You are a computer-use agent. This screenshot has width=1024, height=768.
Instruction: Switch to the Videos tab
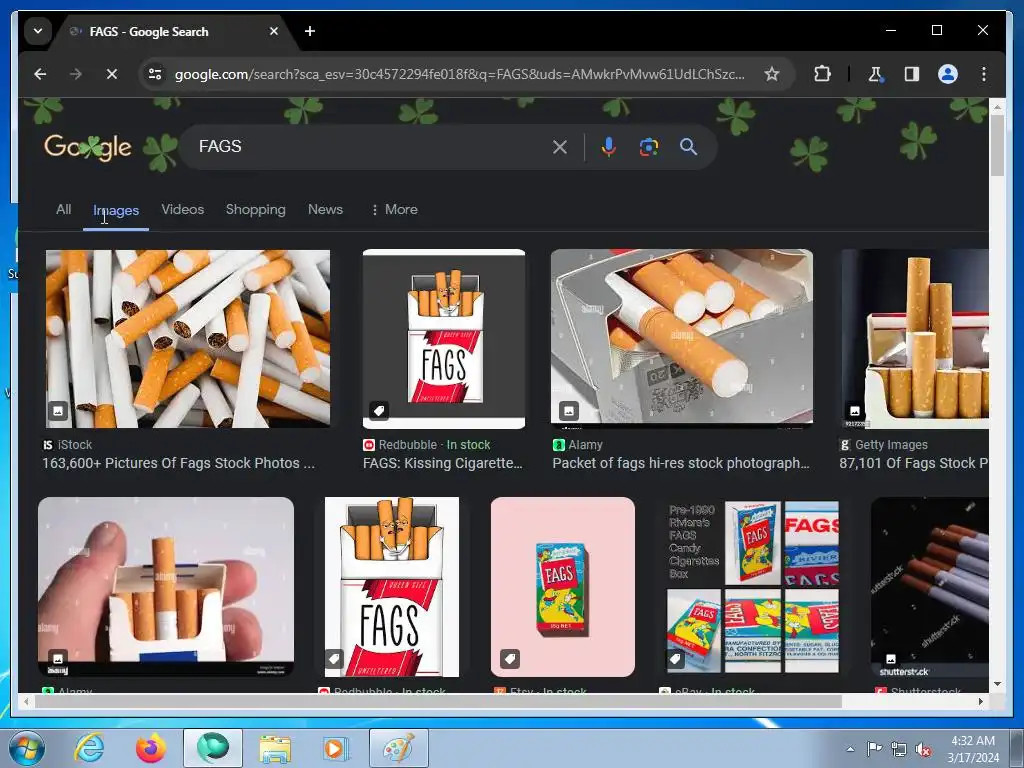[x=183, y=210]
